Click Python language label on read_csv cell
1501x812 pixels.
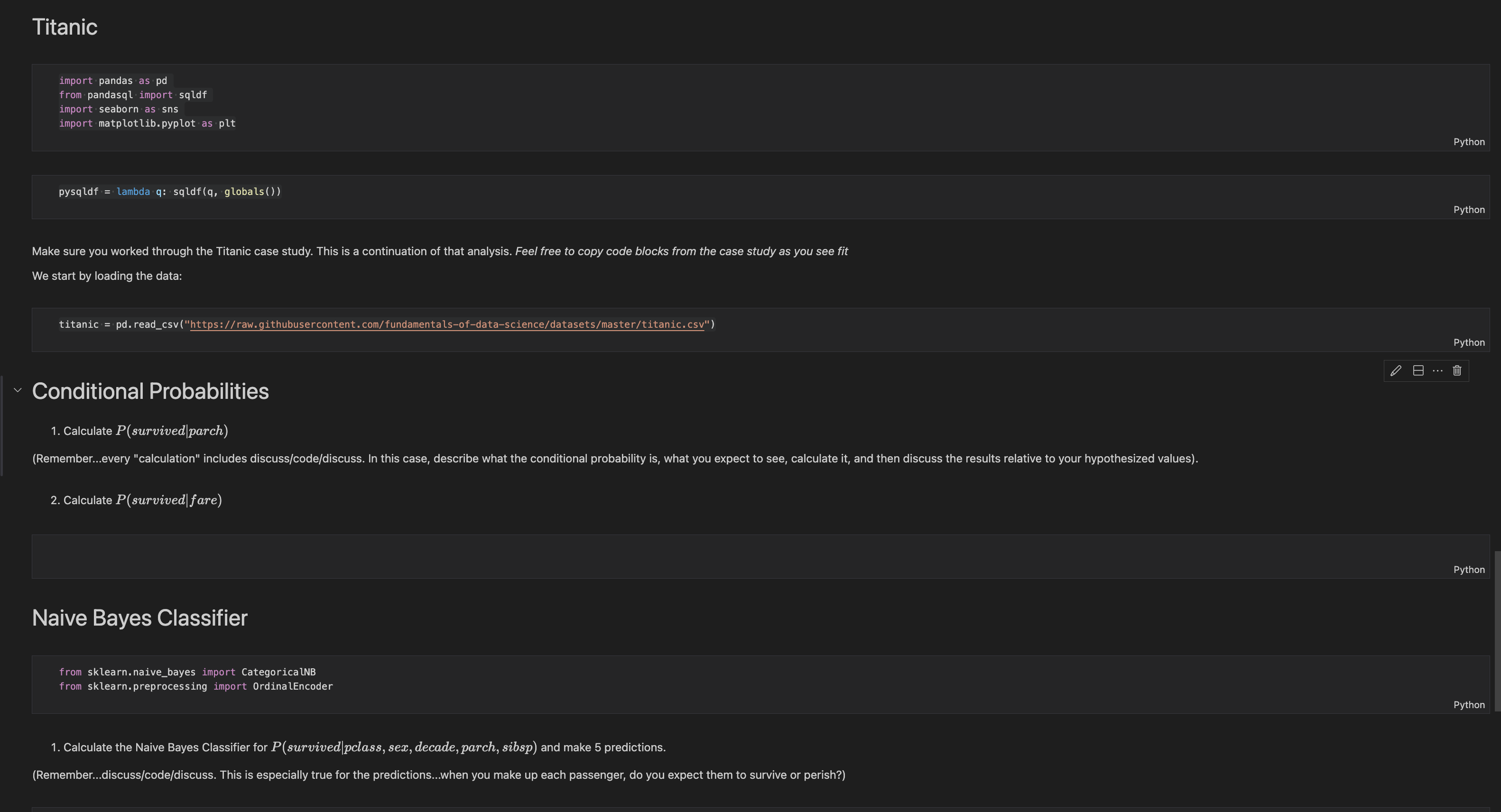[x=1468, y=342]
